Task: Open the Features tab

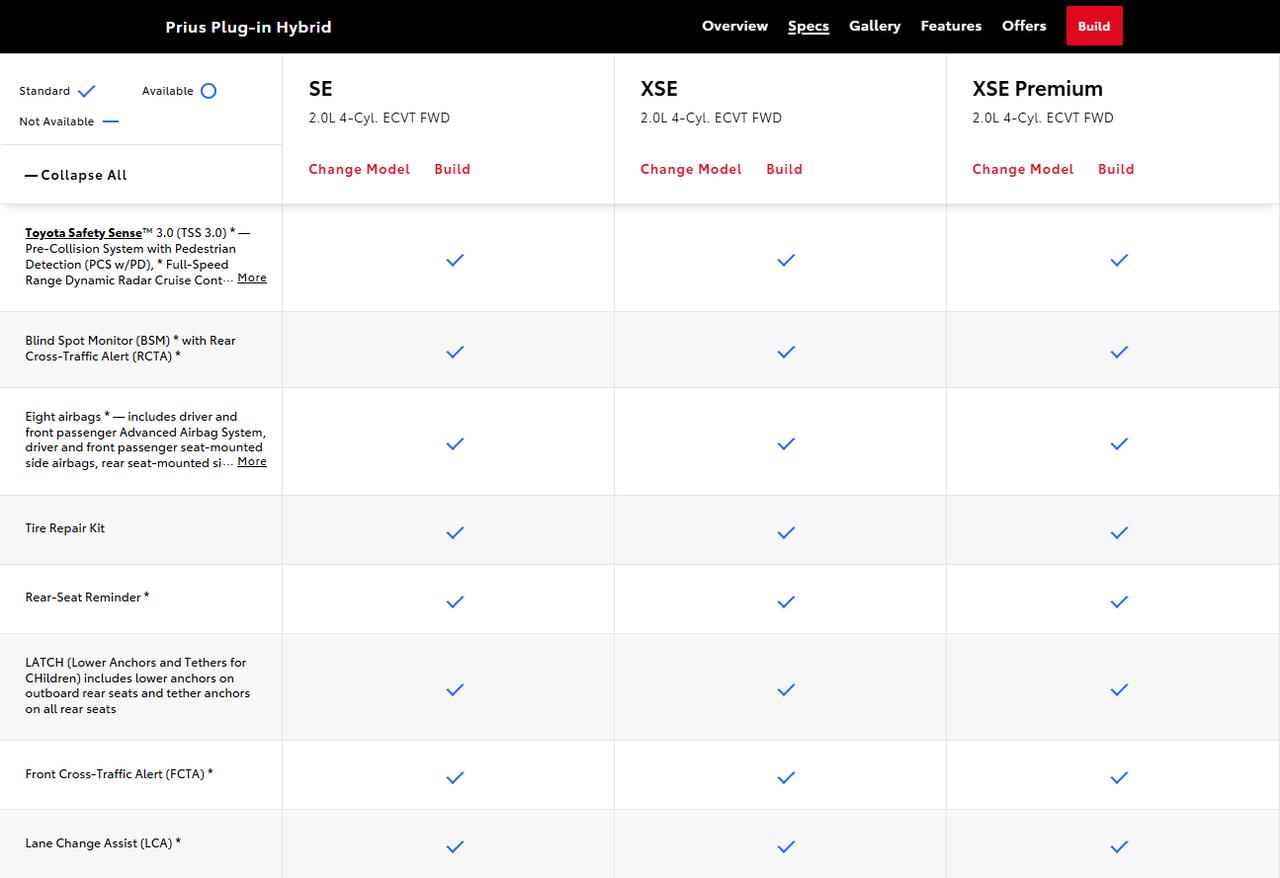Action: point(951,26)
